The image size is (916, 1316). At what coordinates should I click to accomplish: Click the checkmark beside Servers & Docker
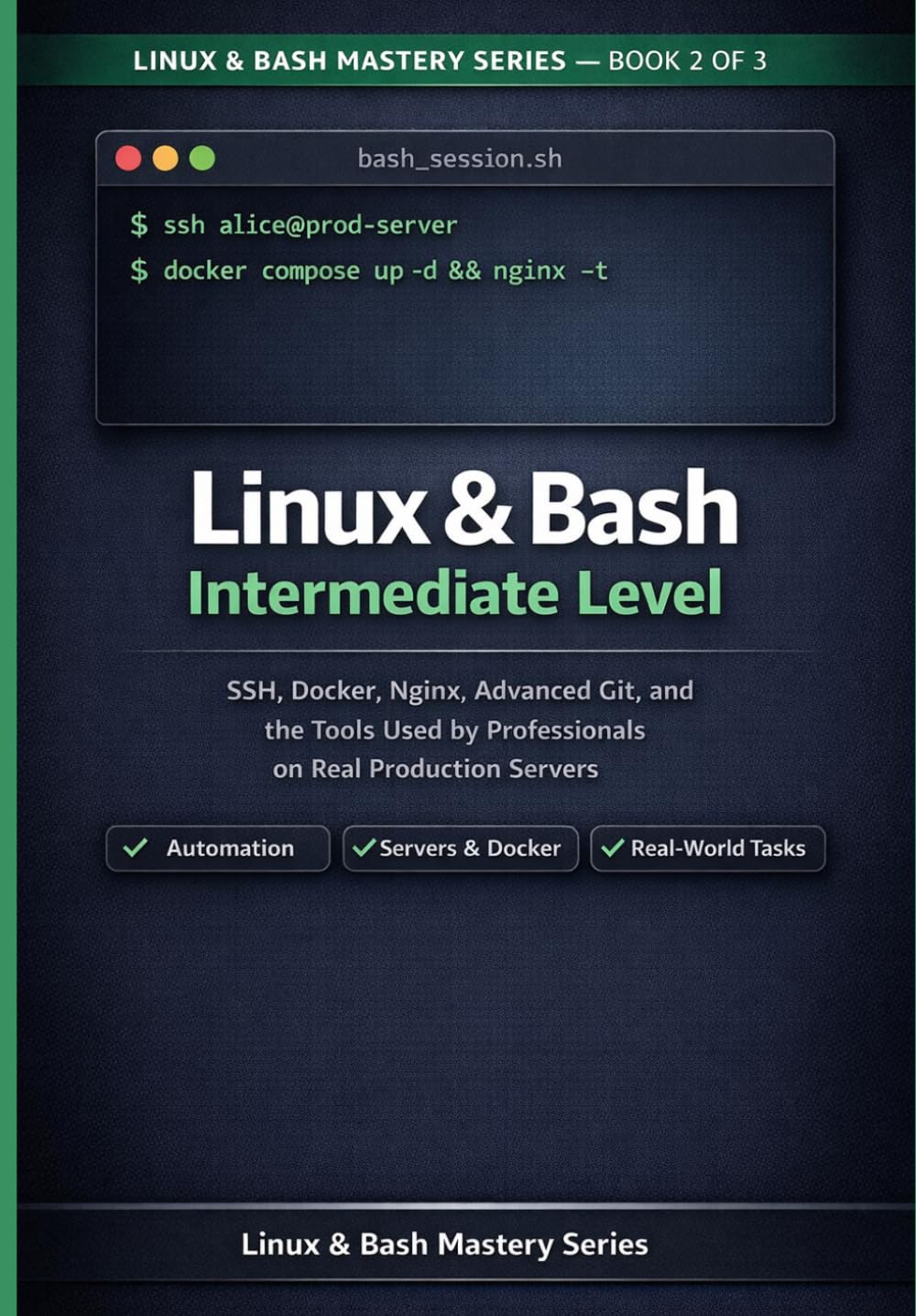pyautogui.click(x=364, y=848)
